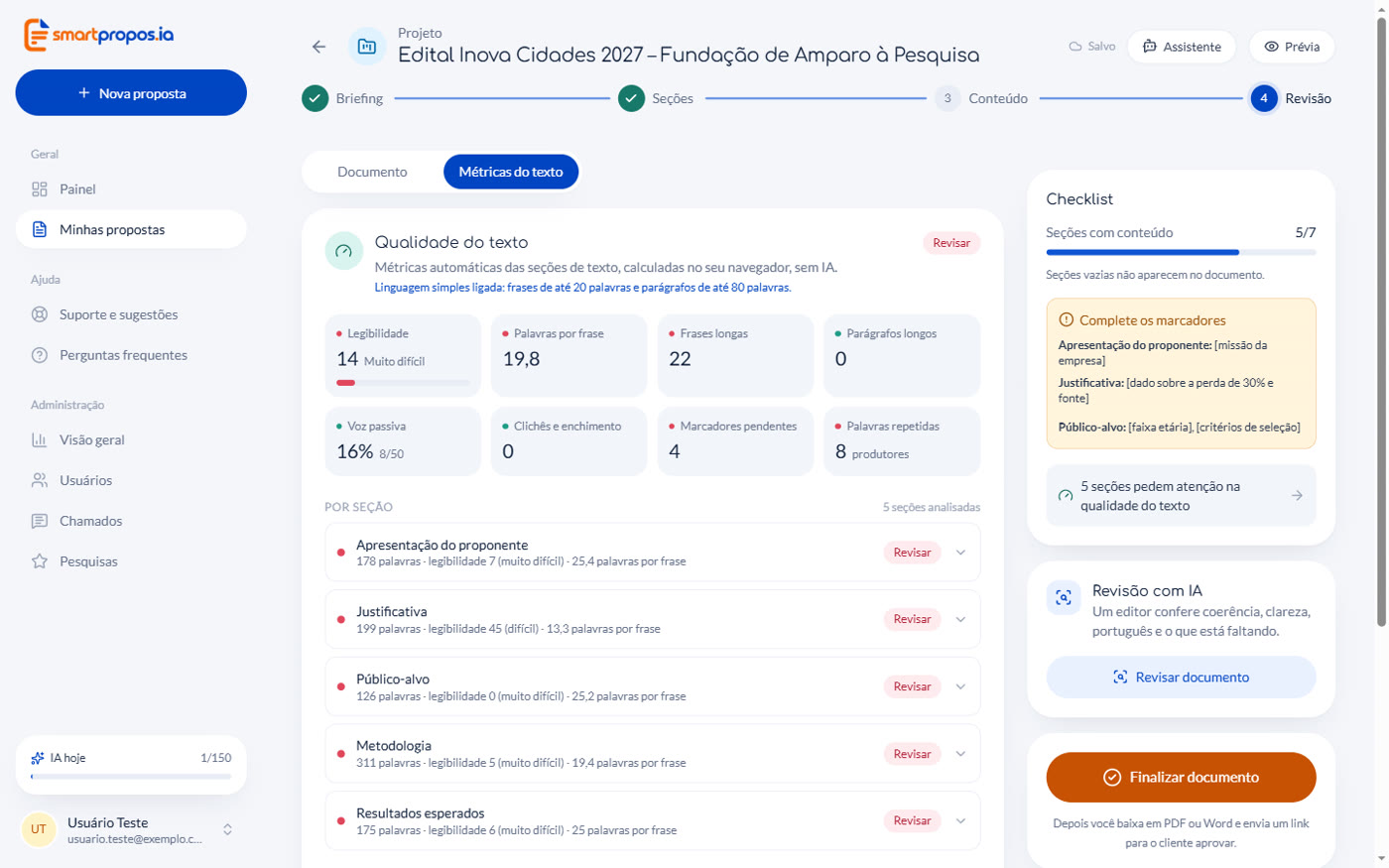Go back with the left arrow icon
This screenshot has height=868, width=1389.
pyautogui.click(x=318, y=47)
